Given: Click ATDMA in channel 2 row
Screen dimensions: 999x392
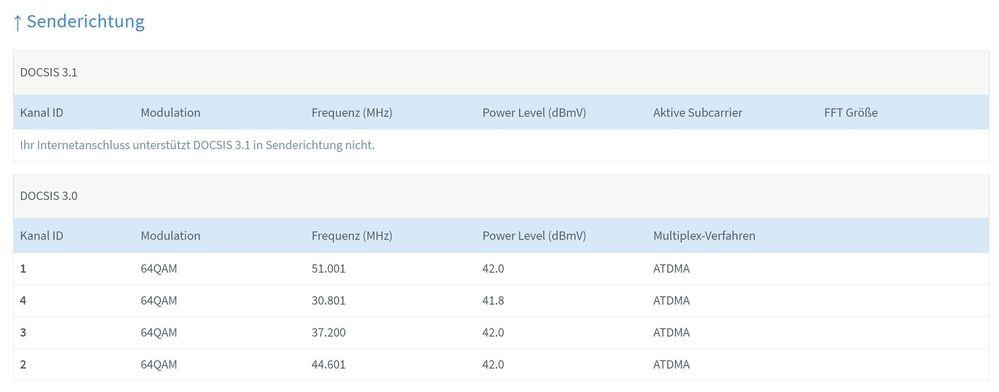Looking at the screenshot, I should click(672, 365).
